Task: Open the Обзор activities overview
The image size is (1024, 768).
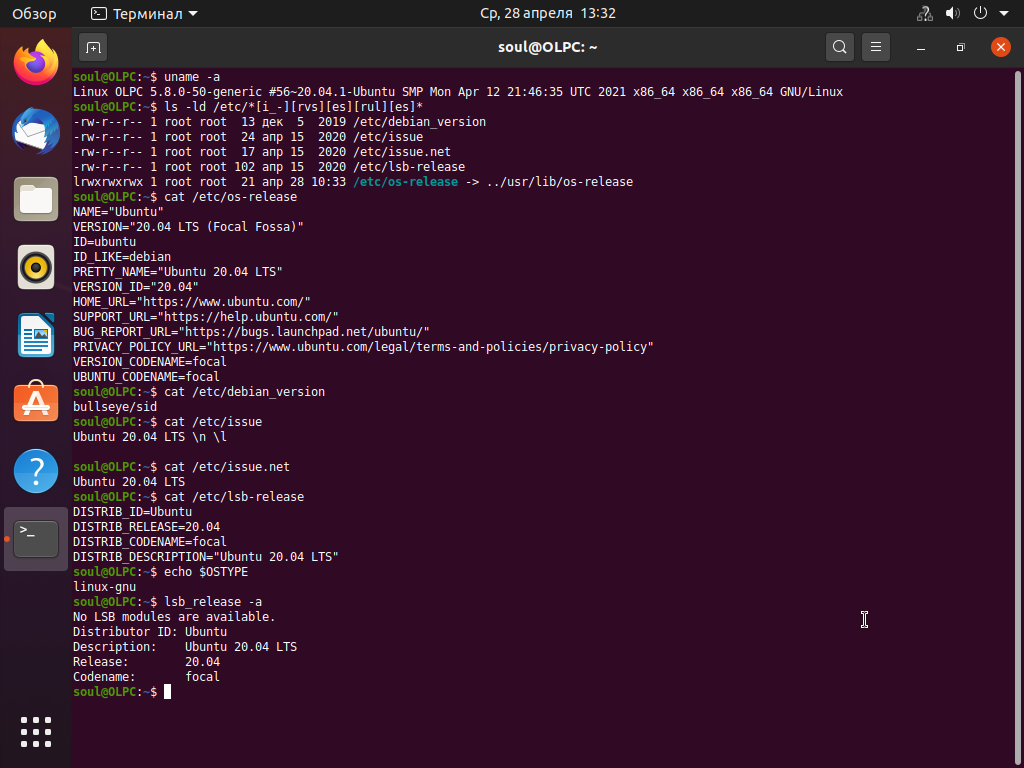Action: click(x=34, y=14)
